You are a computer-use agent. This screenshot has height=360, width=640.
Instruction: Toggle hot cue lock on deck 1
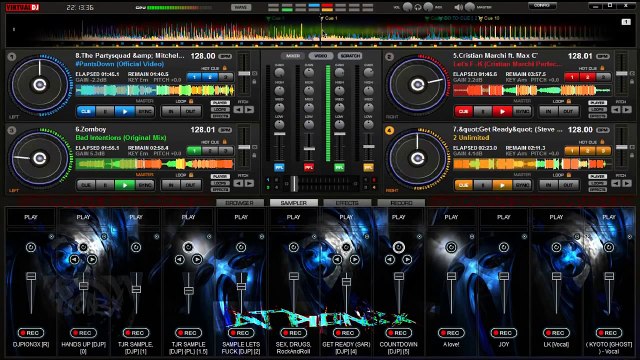coord(224,68)
